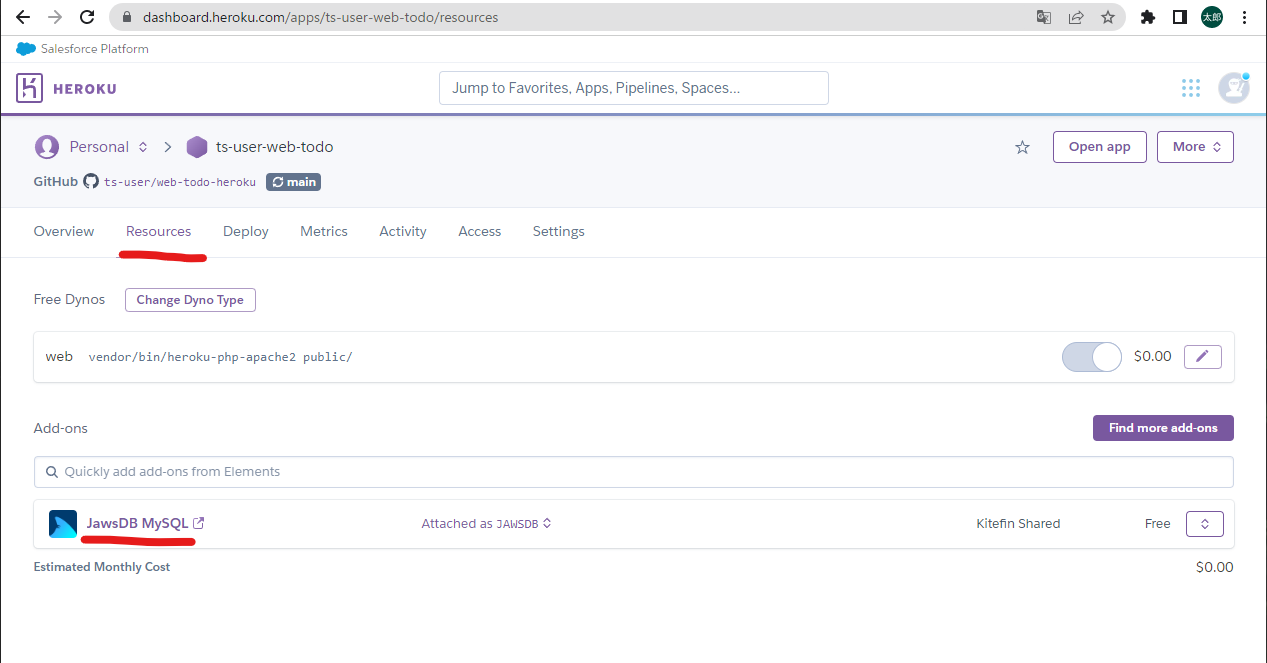Image resolution: width=1267 pixels, height=663 pixels.
Task: Go forward in browser history
Action: [55, 17]
